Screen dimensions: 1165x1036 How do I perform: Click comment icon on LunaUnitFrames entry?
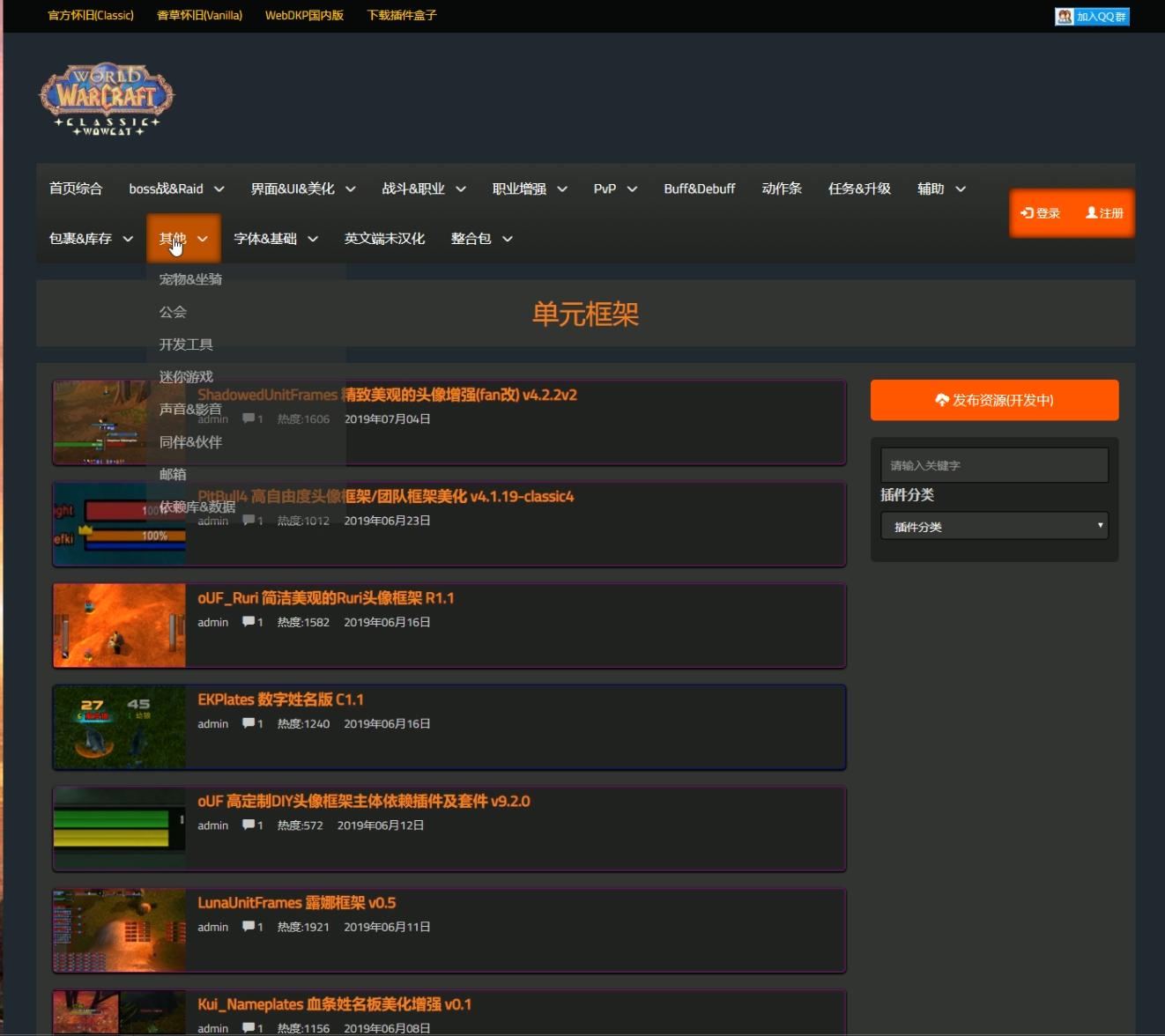[x=249, y=927]
